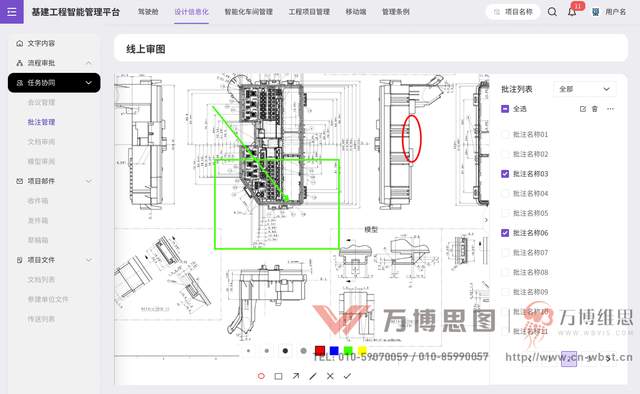Check the 批注名称01 checkbox
Screen dimensions: 640x394
coord(505,134)
